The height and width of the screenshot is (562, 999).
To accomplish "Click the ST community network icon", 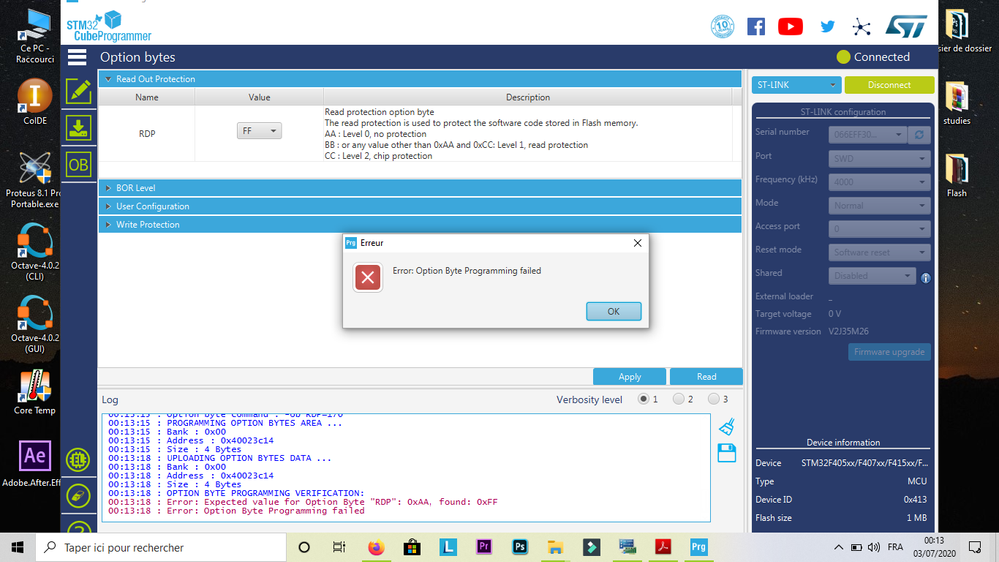I will (x=861, y=27).
